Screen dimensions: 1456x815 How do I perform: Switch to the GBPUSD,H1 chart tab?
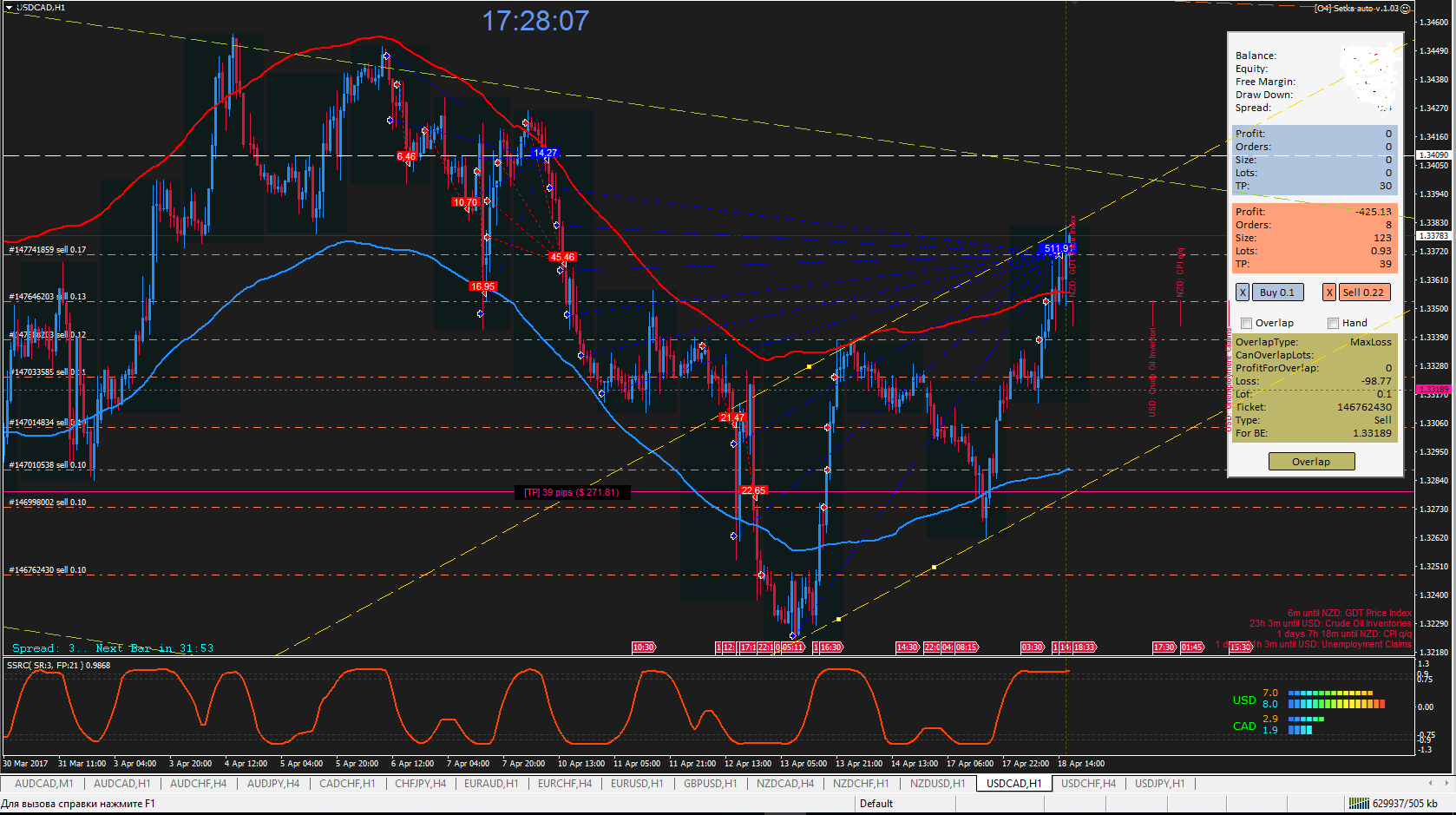tap(711, 784)
